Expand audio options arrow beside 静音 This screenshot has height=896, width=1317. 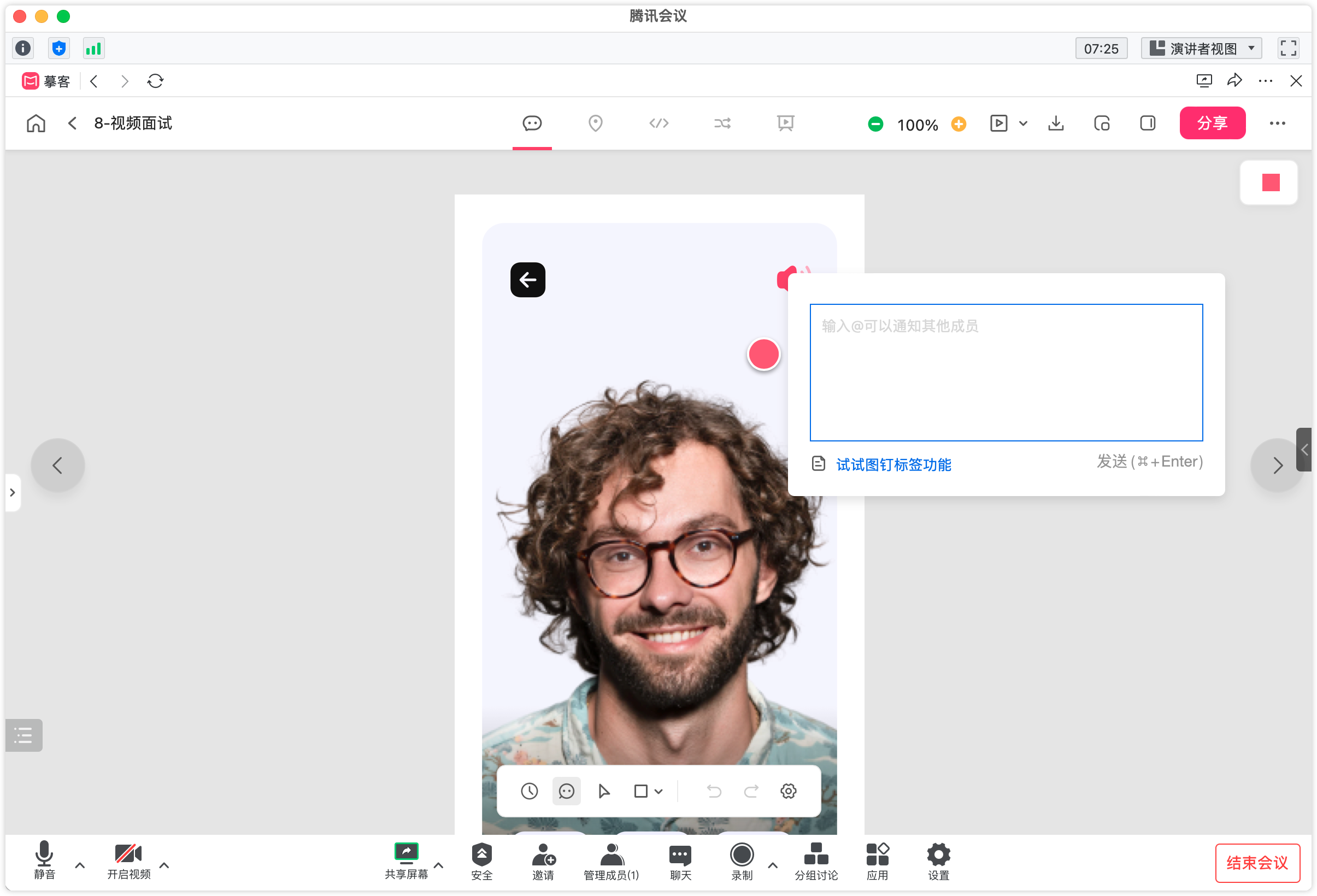80,865
